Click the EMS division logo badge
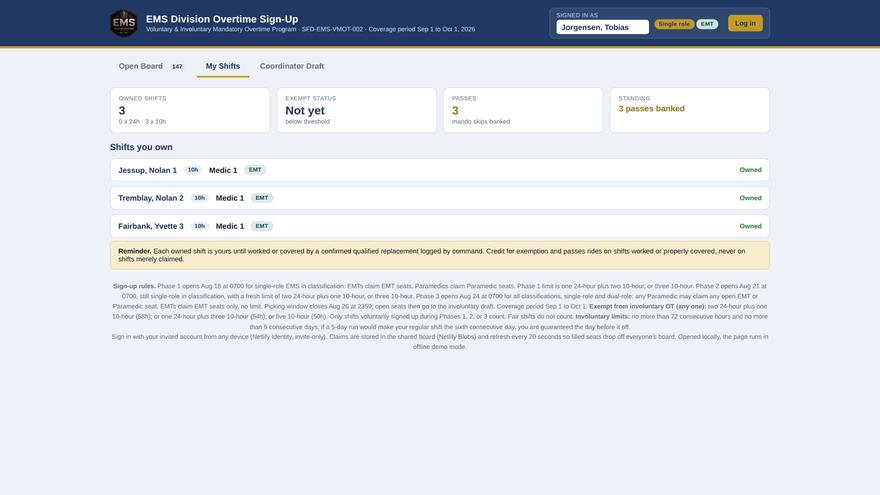 123,23
